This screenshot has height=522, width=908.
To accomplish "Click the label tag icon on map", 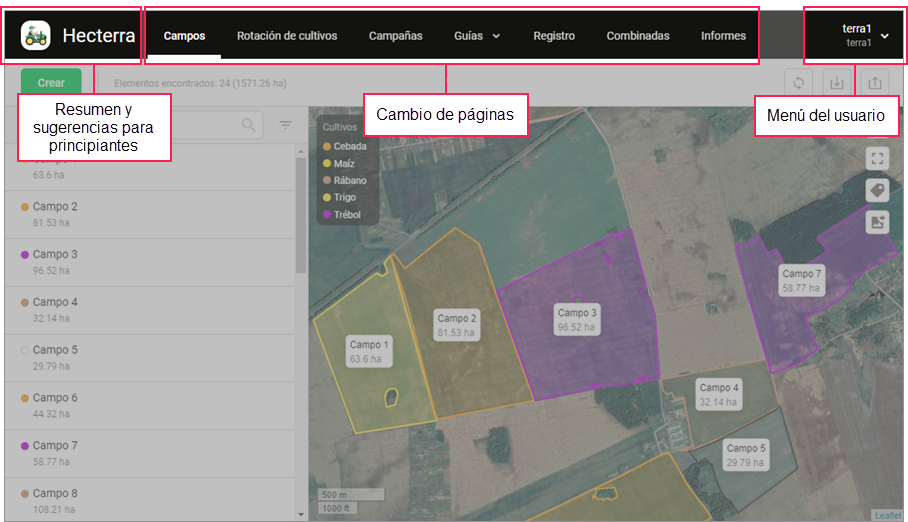I will [877, 190].
